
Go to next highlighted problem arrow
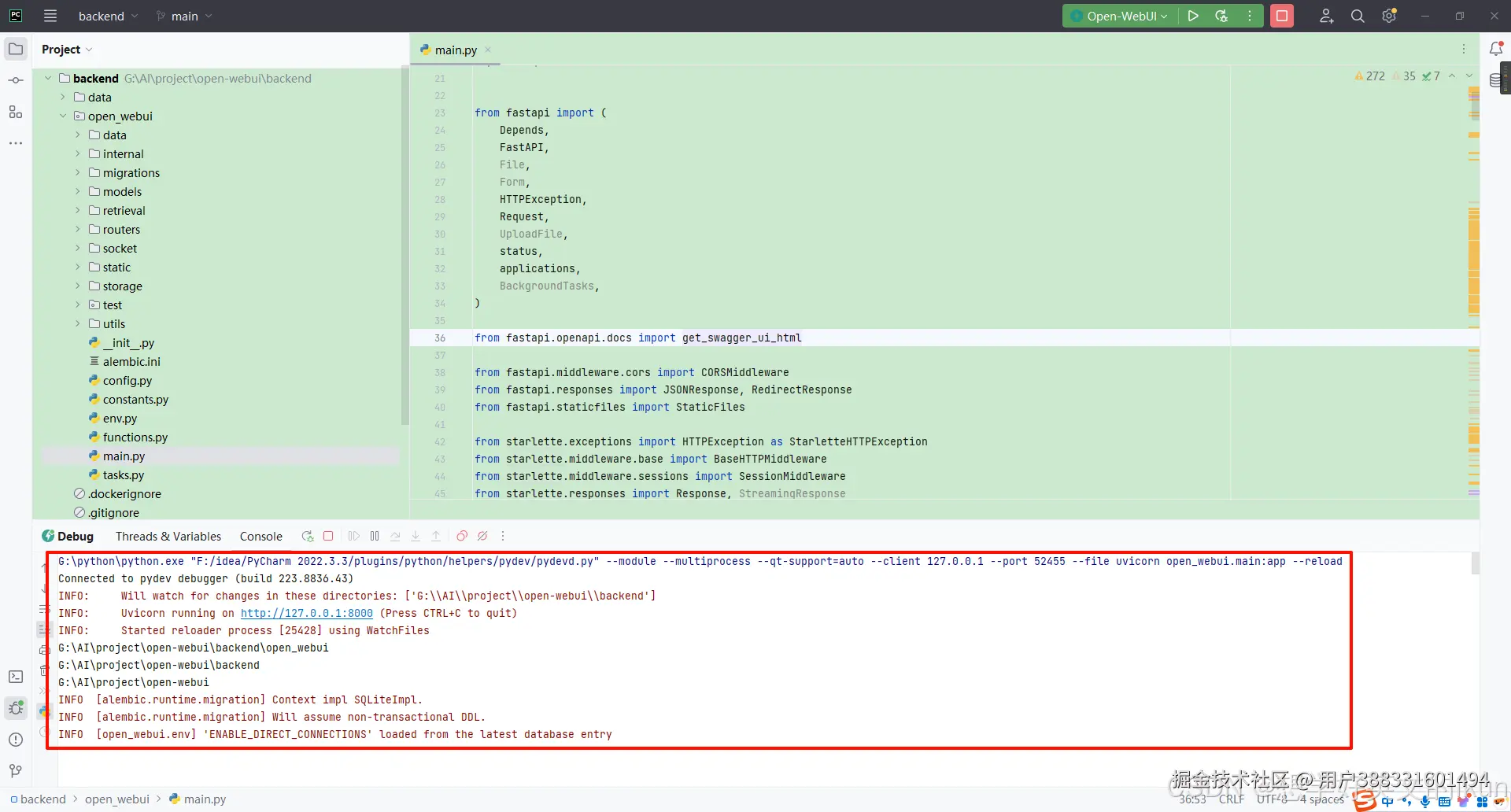(1469, 76)
